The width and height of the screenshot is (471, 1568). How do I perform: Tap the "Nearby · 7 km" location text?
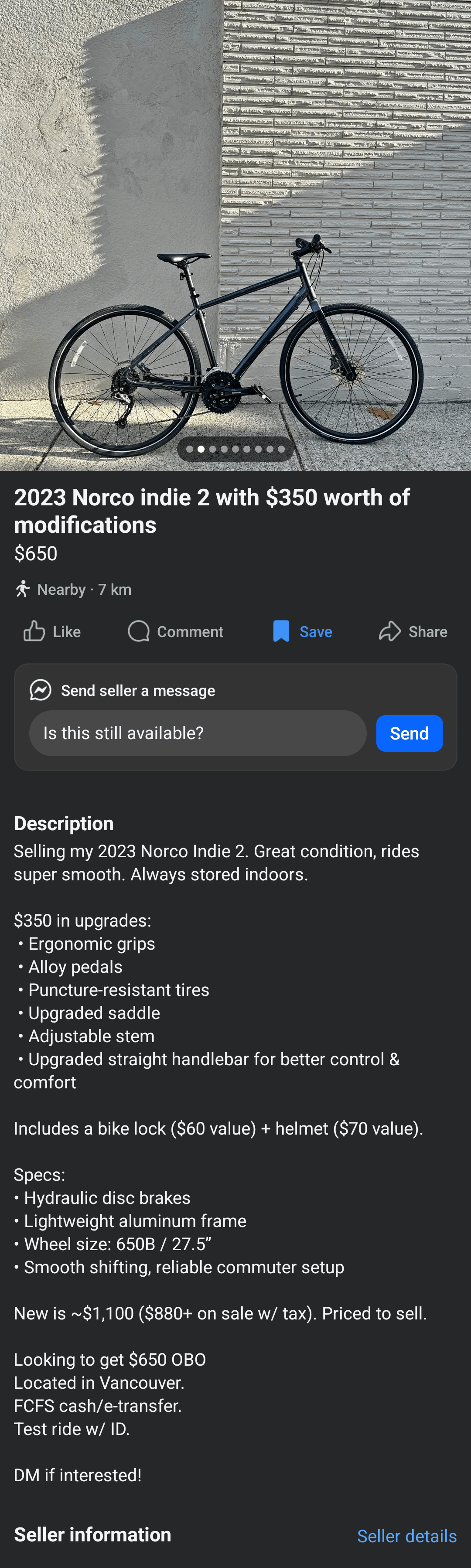(x=84, y=589)
